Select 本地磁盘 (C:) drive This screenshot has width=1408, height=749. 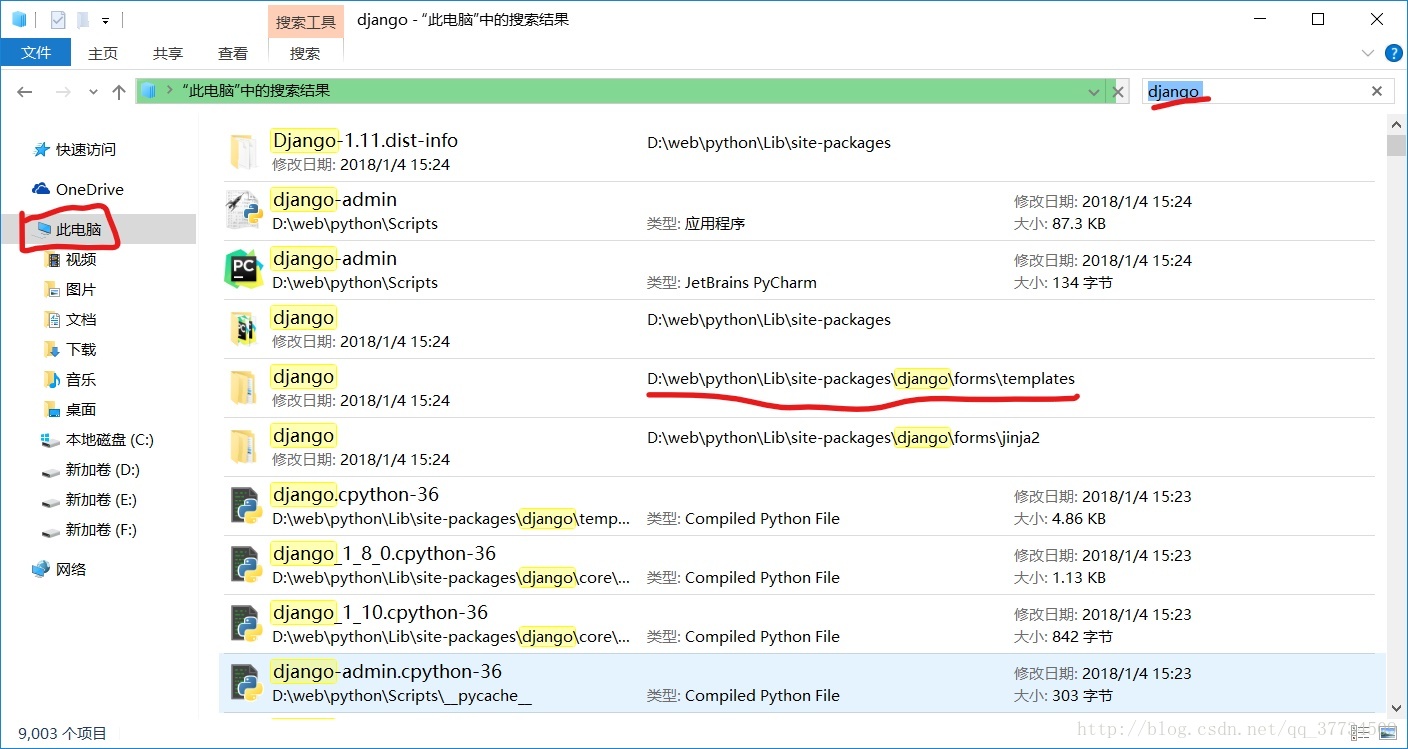pyautogui.click(x=109, y=440)
